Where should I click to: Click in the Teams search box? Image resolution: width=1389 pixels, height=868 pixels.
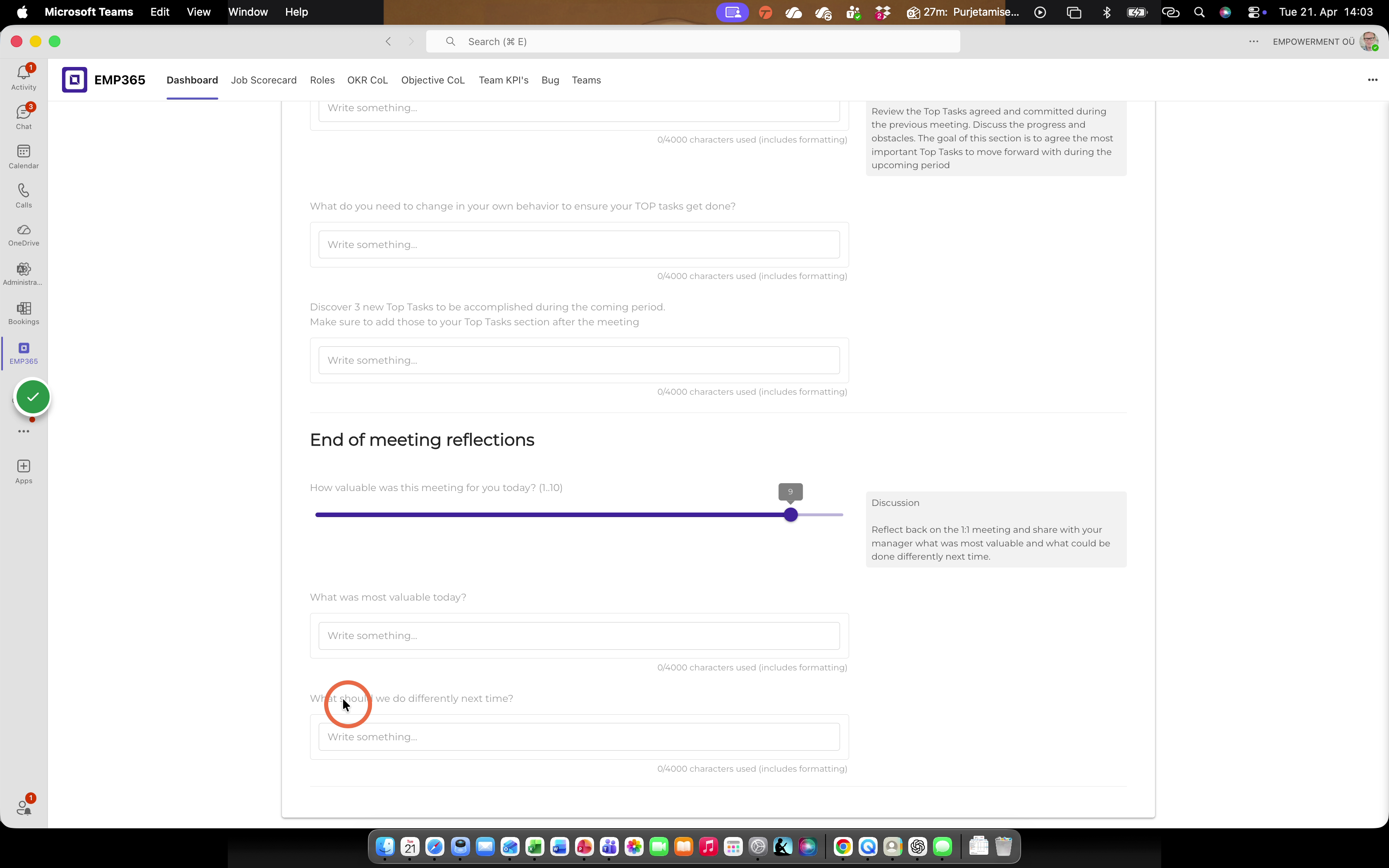click(x=693, y=41)
